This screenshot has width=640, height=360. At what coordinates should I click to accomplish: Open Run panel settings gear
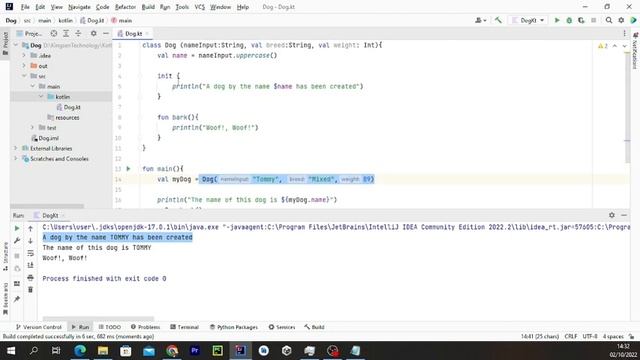coord(611,215)
